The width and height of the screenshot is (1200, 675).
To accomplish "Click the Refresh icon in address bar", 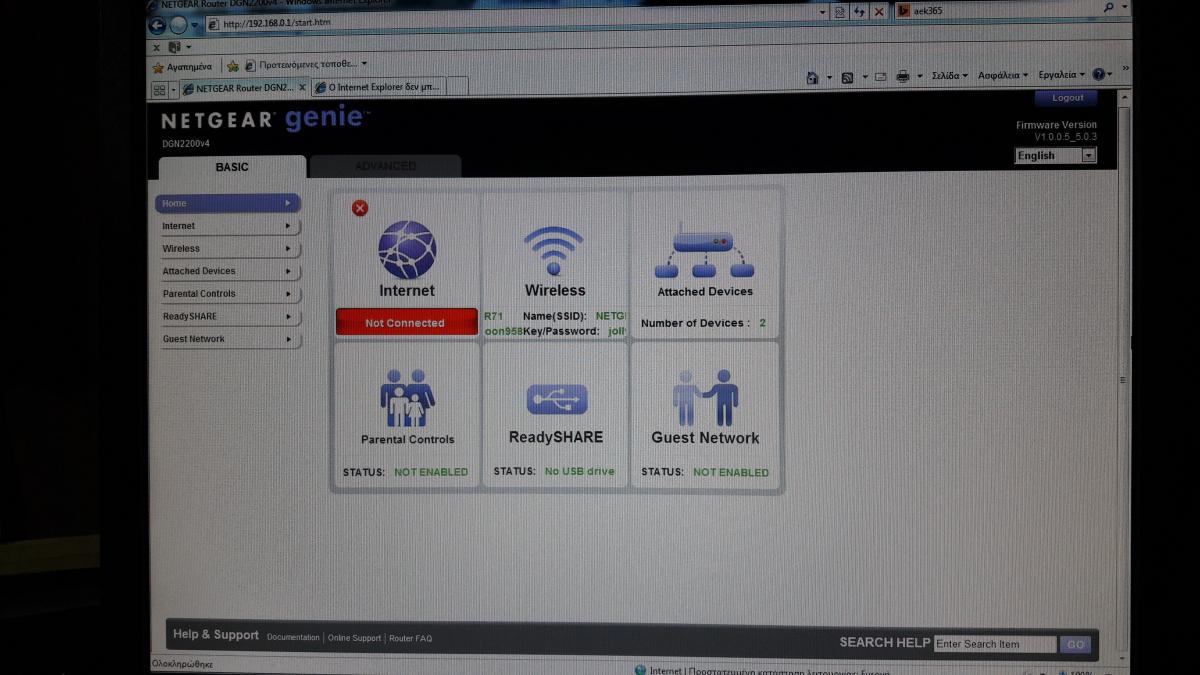I will click(858, 11).
